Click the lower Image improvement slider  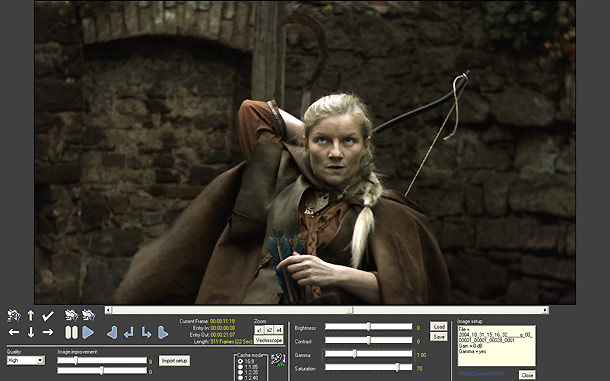pyautogui.click(x=102, y=371)
